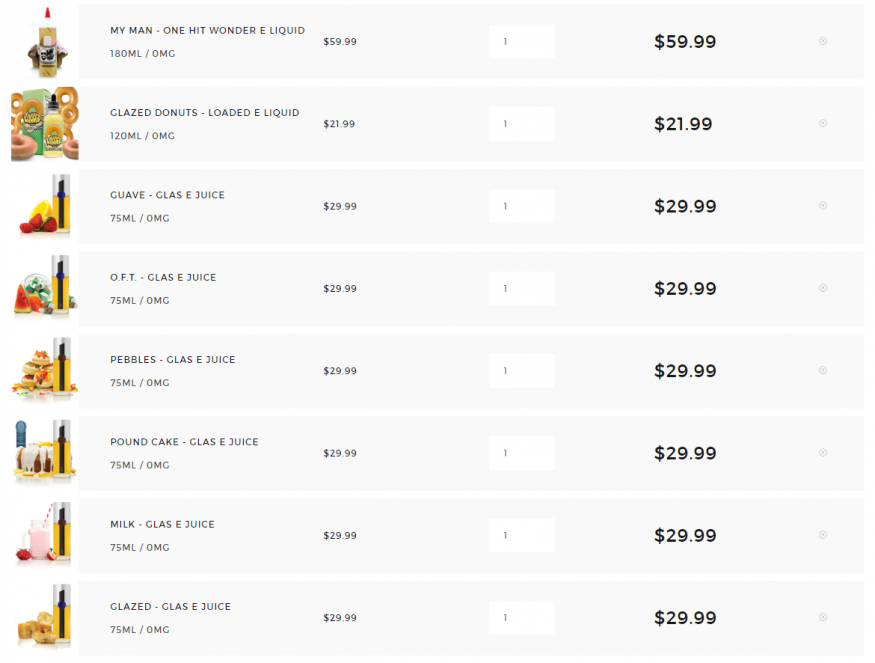This screenshot has height=663, width=875.
Task: Delete Pebbles Glas E Juice from cart
Action: tap(823, 370)
